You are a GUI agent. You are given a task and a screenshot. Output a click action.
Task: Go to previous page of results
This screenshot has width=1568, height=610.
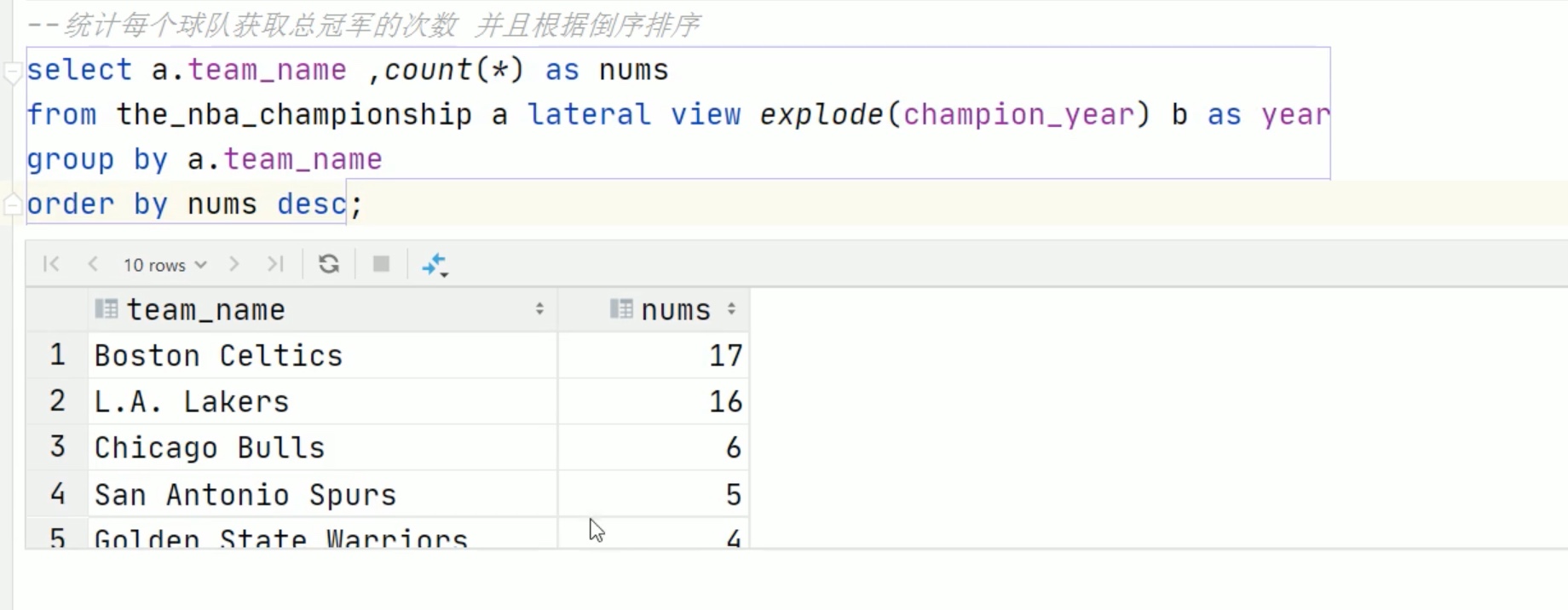tap(93, 264)
